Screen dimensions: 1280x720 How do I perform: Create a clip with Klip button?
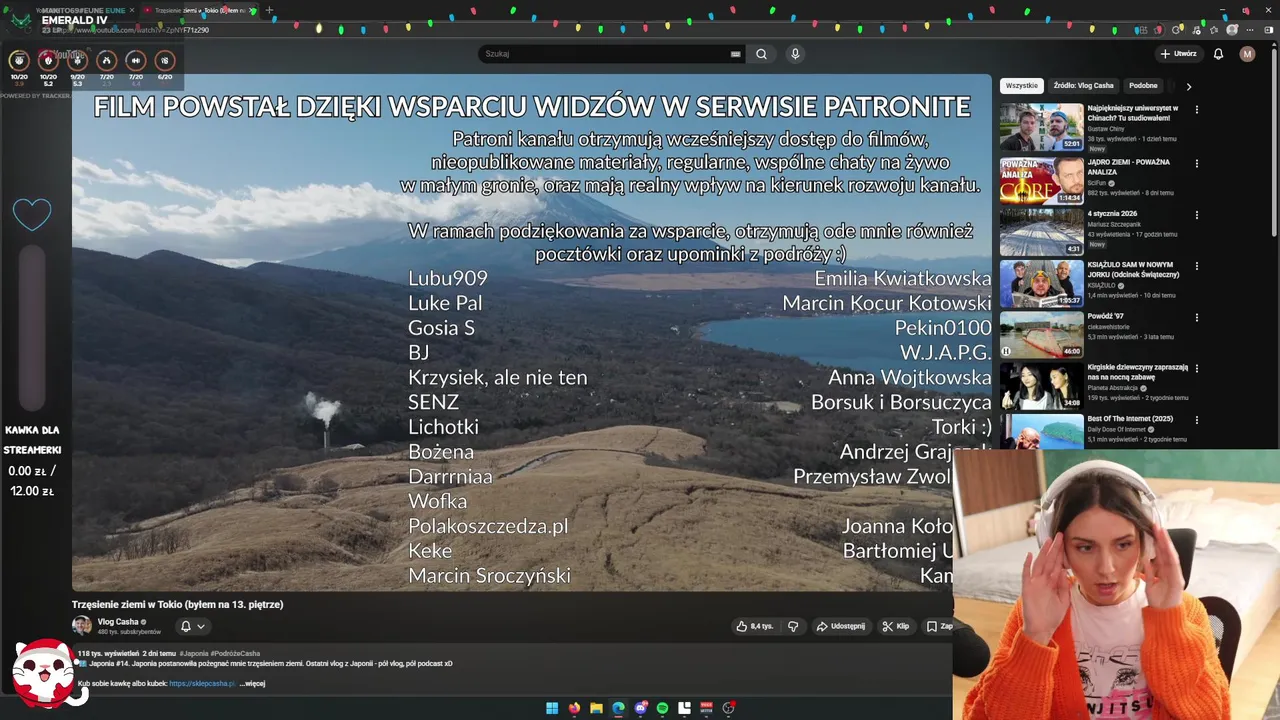coord(896,626)
